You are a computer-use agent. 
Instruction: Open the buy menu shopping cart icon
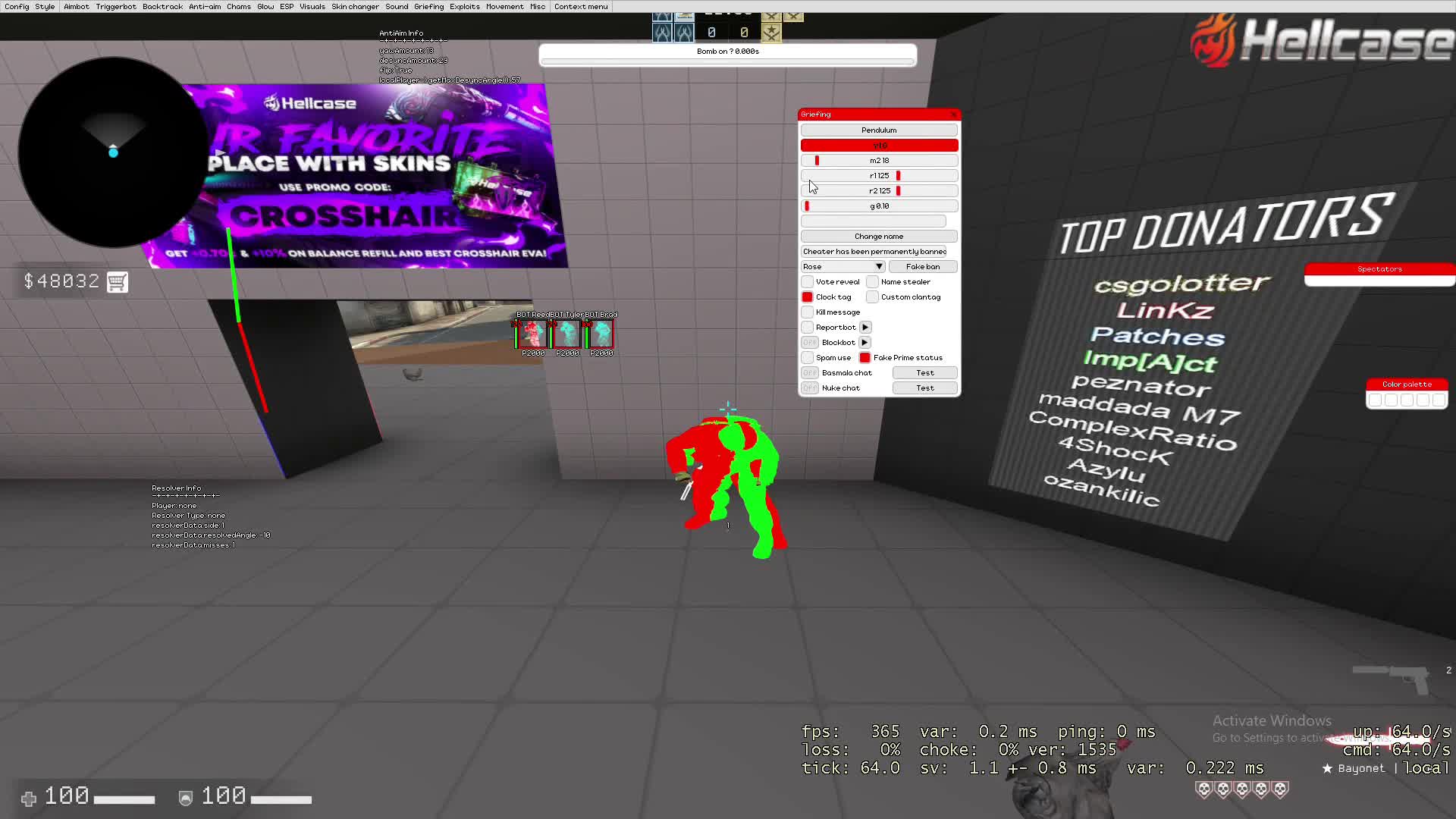pyautogui.click(x=118, y=282)
